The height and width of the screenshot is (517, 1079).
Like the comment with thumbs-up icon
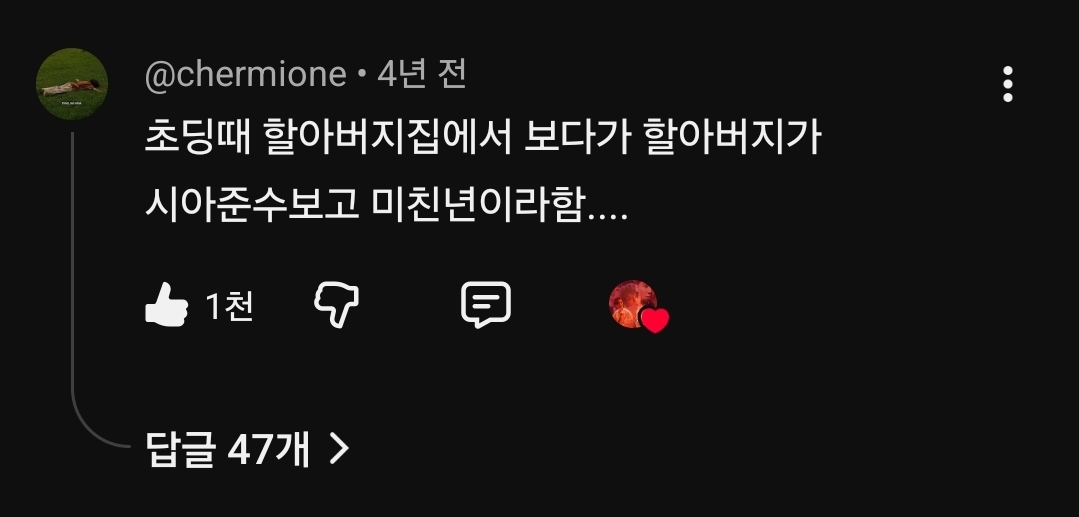[166, 304]
